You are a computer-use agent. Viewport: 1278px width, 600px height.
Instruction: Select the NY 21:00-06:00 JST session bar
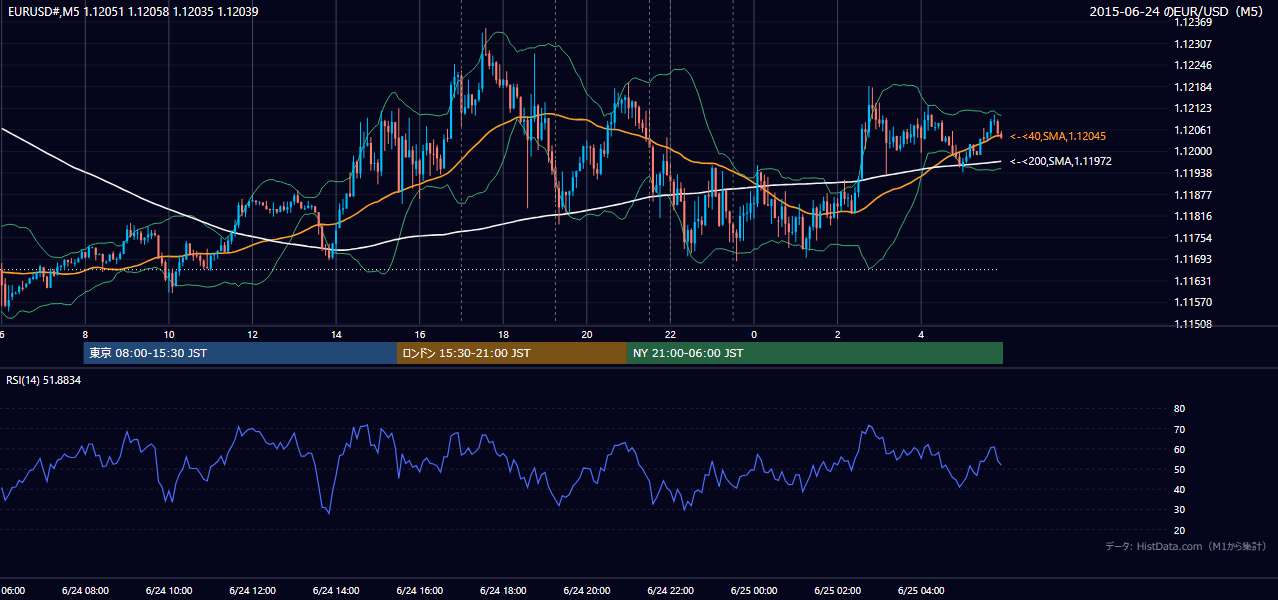coord(814,353)
